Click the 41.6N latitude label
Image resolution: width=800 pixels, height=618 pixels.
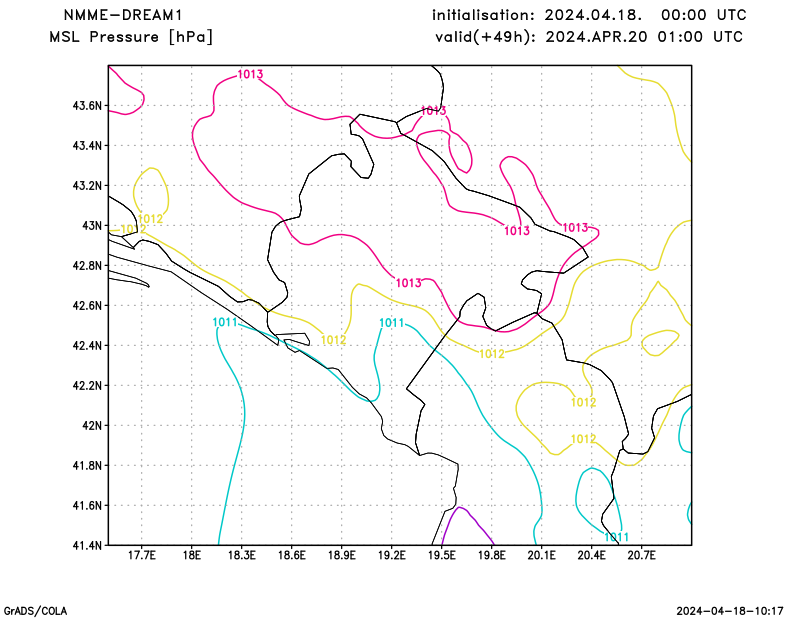[87, 506]
